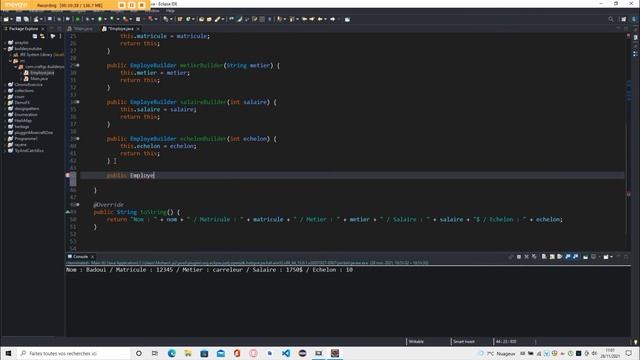
Task: Toggle the fold marker for salaireBuilder
Action: coord(78,102)
